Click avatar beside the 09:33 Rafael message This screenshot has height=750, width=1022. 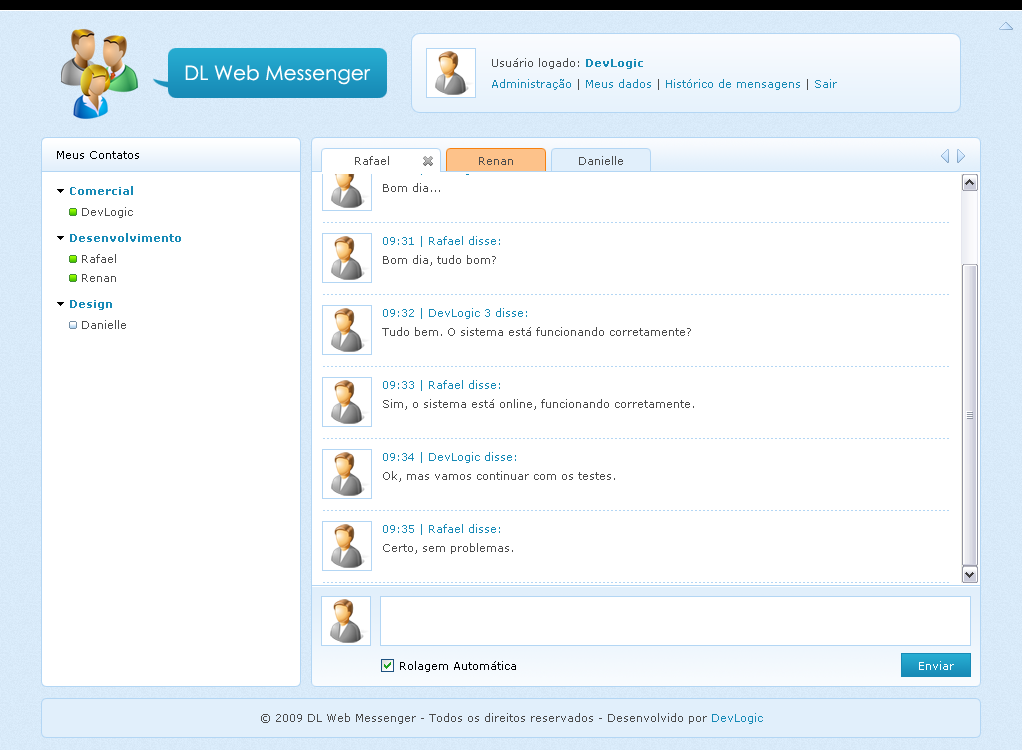(347, 402)
